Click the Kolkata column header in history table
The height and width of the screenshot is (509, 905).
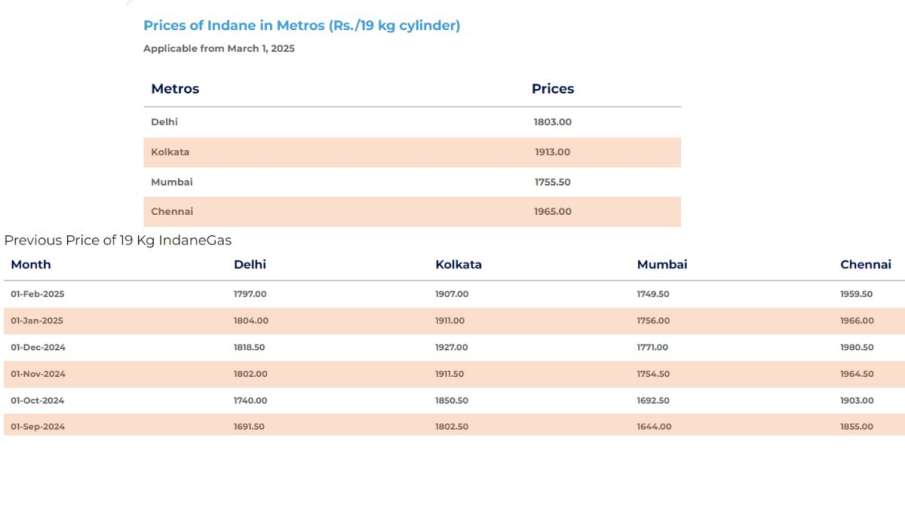[x=458, y=265]
